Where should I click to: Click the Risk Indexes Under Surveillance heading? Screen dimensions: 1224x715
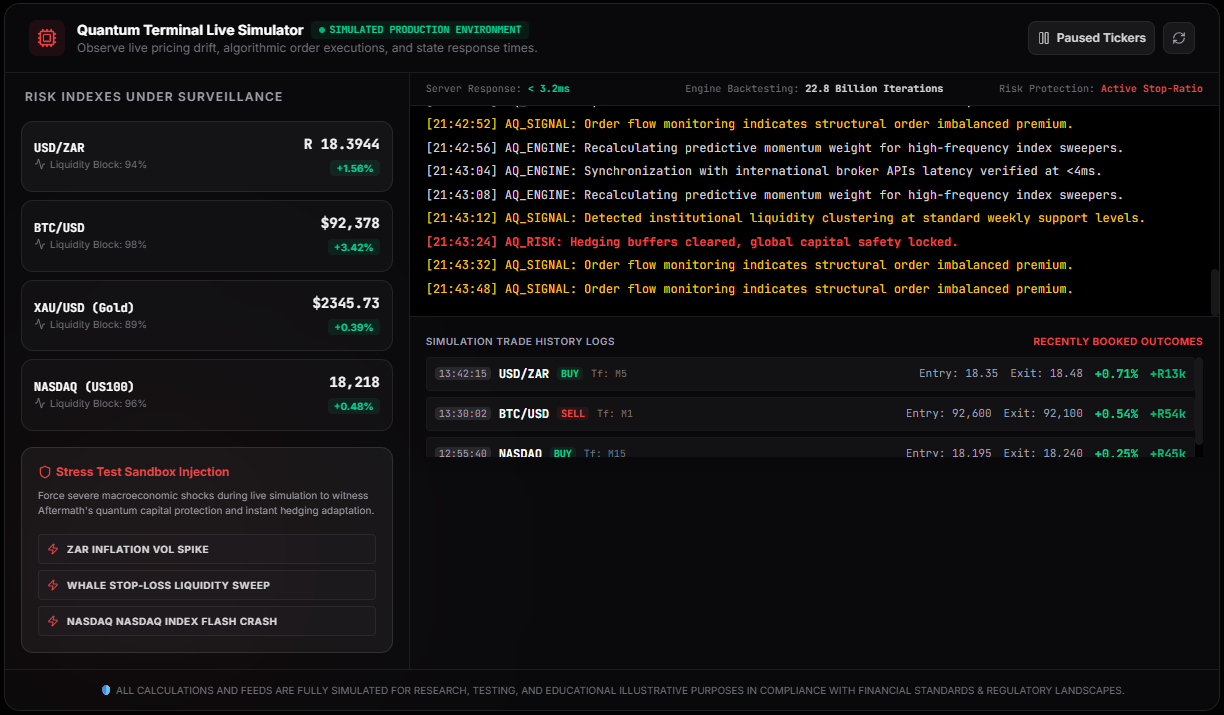154,97
